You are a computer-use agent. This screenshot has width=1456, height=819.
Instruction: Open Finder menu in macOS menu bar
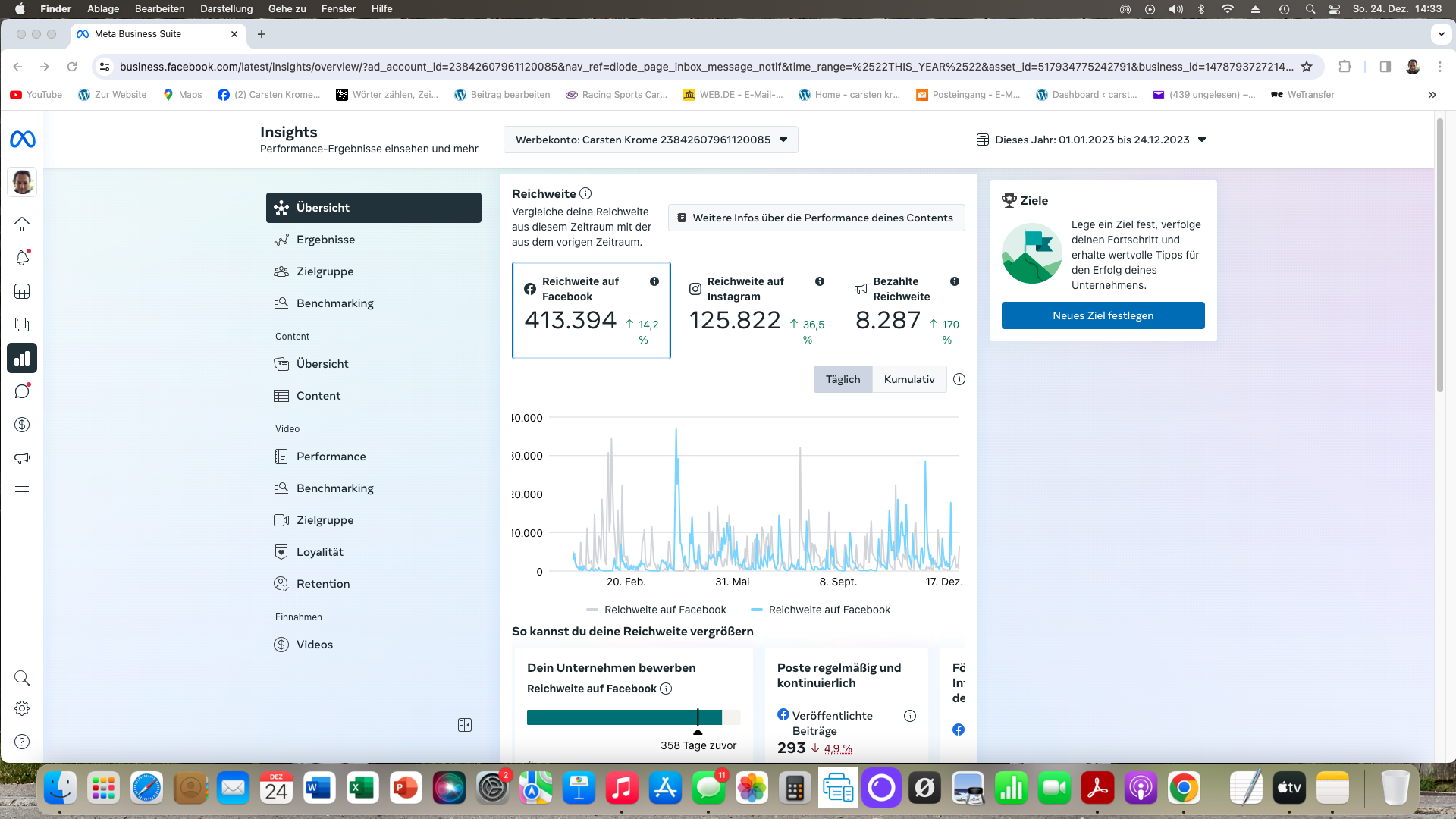55,8
